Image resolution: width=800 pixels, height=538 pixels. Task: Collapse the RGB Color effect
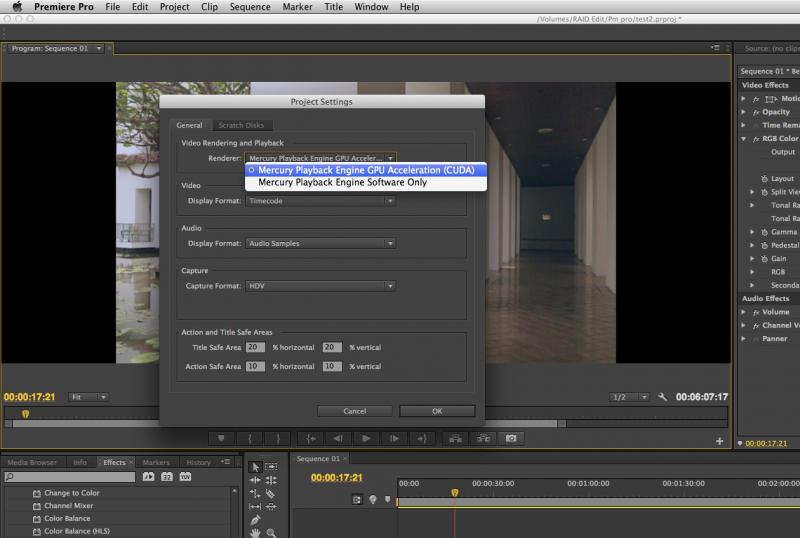743,139
